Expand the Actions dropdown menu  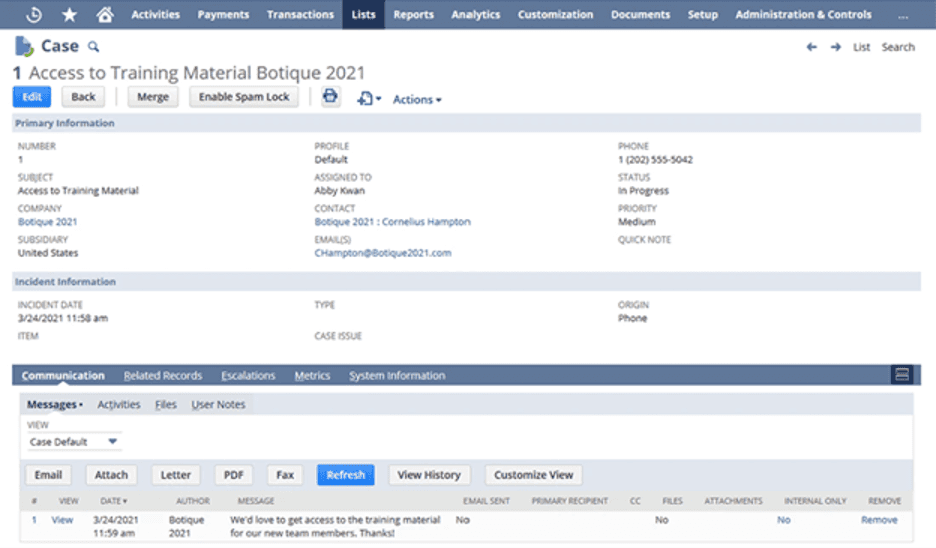(417, 99)
